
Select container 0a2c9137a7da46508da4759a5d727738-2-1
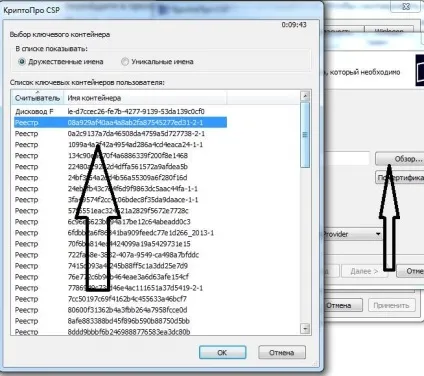(120, 133)
